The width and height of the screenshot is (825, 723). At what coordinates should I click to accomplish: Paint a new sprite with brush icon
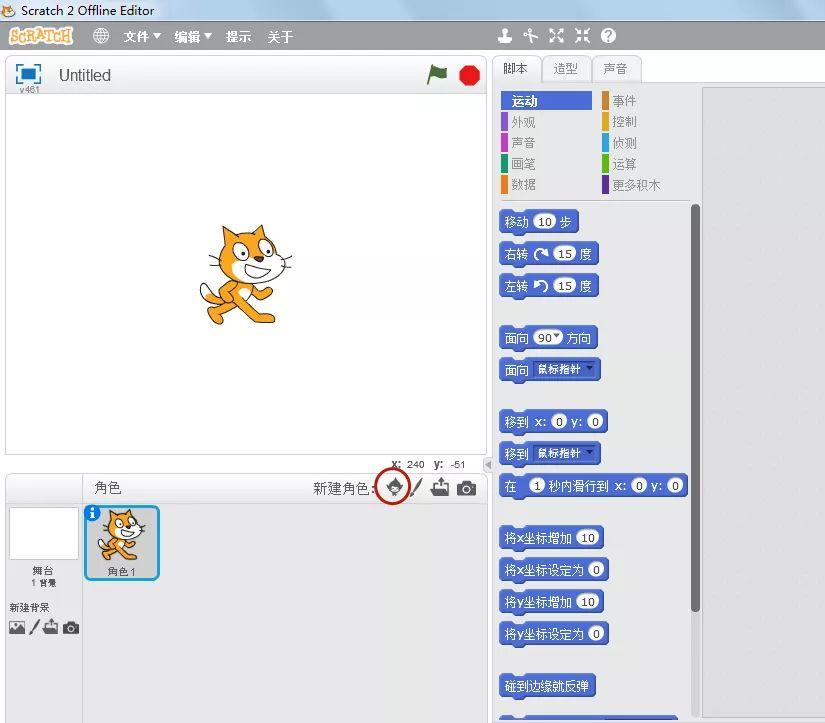pyautogui.click(x=417, y=488)
